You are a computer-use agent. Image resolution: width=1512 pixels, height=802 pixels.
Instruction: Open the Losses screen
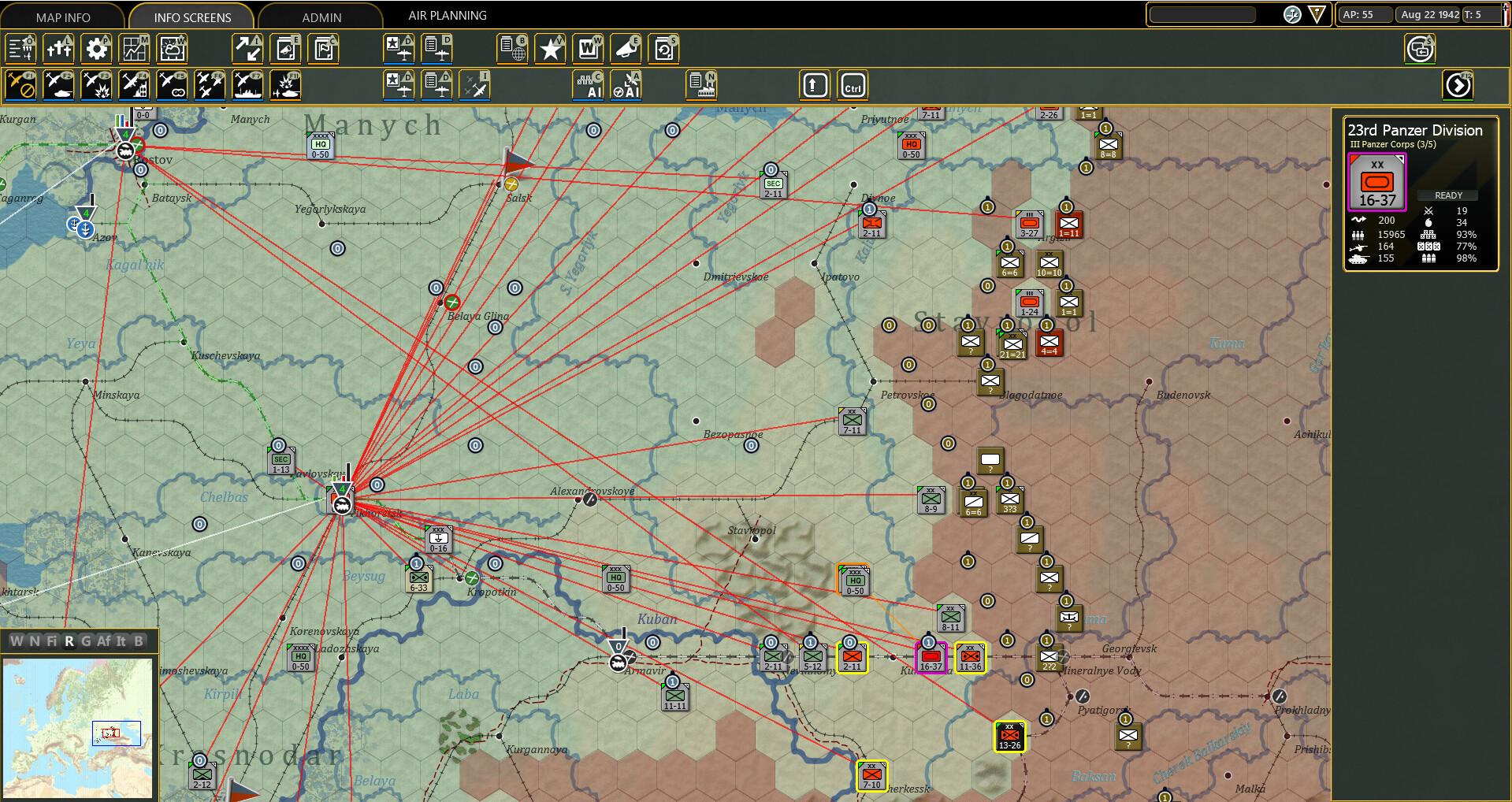(x=59, y=48)
